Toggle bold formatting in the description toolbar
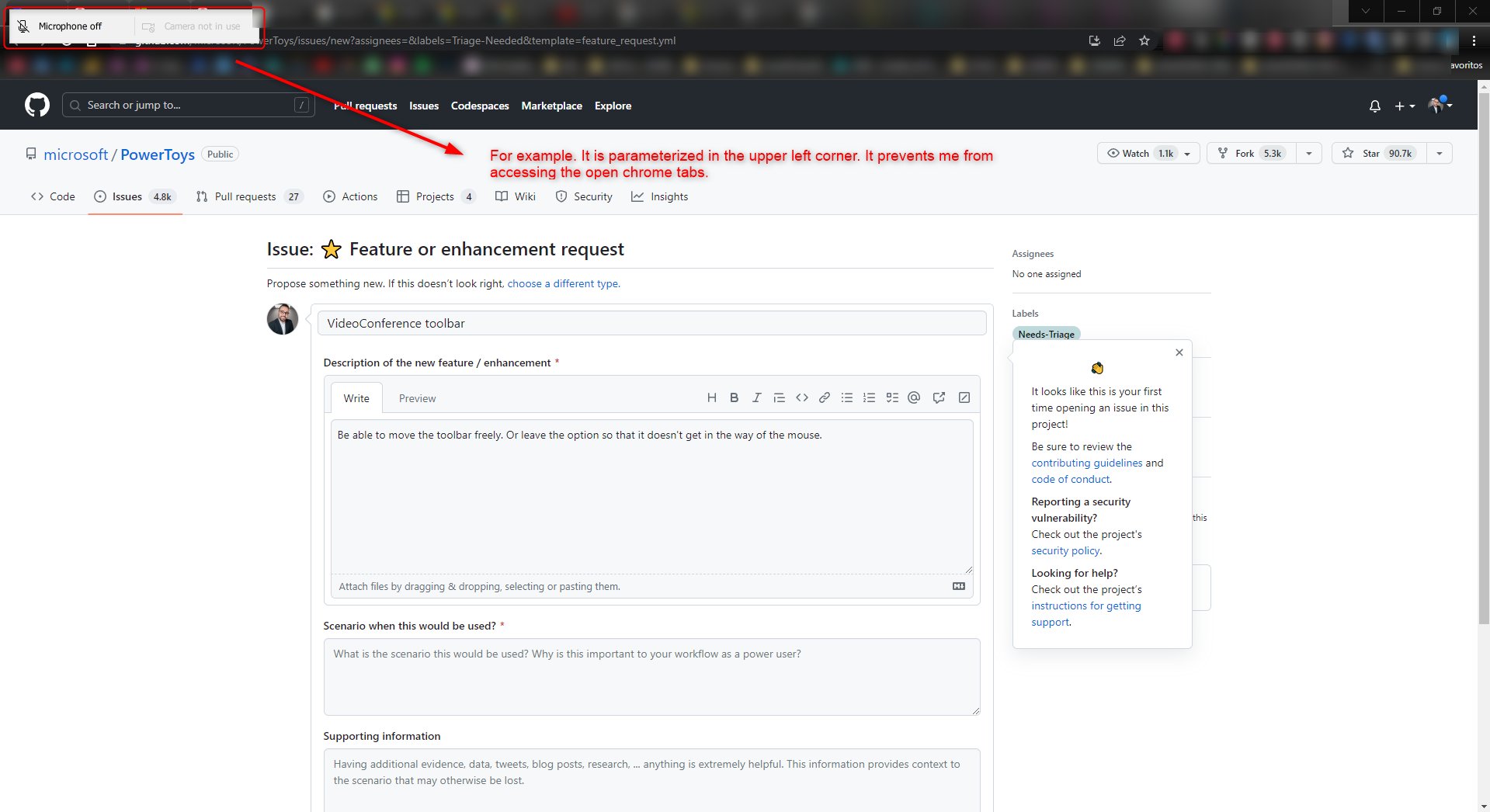The image size is (1490, 812). pyautogui.click(x=734, y=397)
